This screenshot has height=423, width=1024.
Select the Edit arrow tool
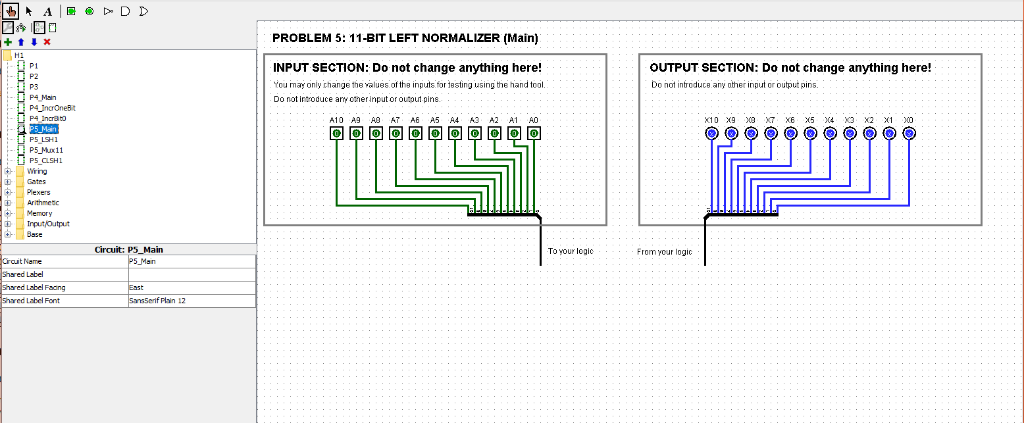coord(29,11)
